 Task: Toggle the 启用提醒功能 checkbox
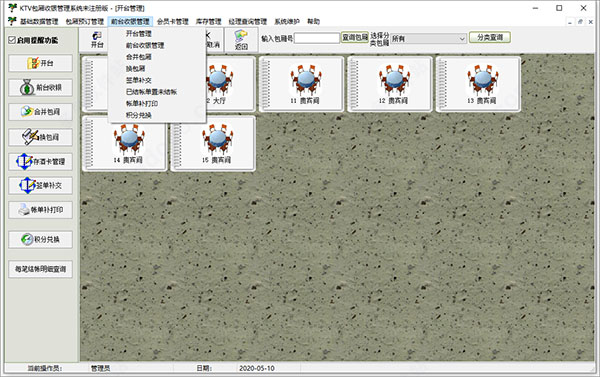(12, 40)
